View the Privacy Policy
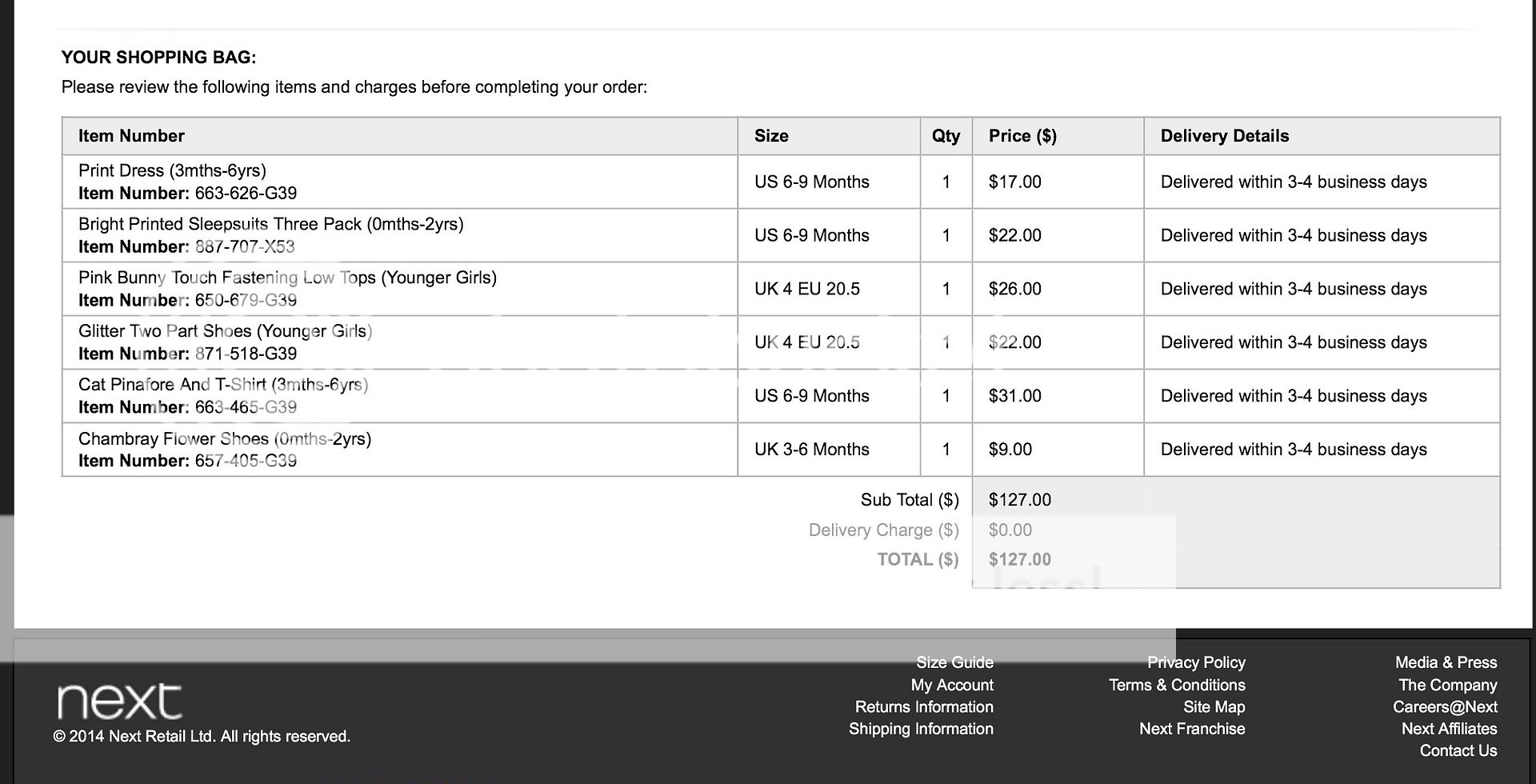 [1195, 662]
